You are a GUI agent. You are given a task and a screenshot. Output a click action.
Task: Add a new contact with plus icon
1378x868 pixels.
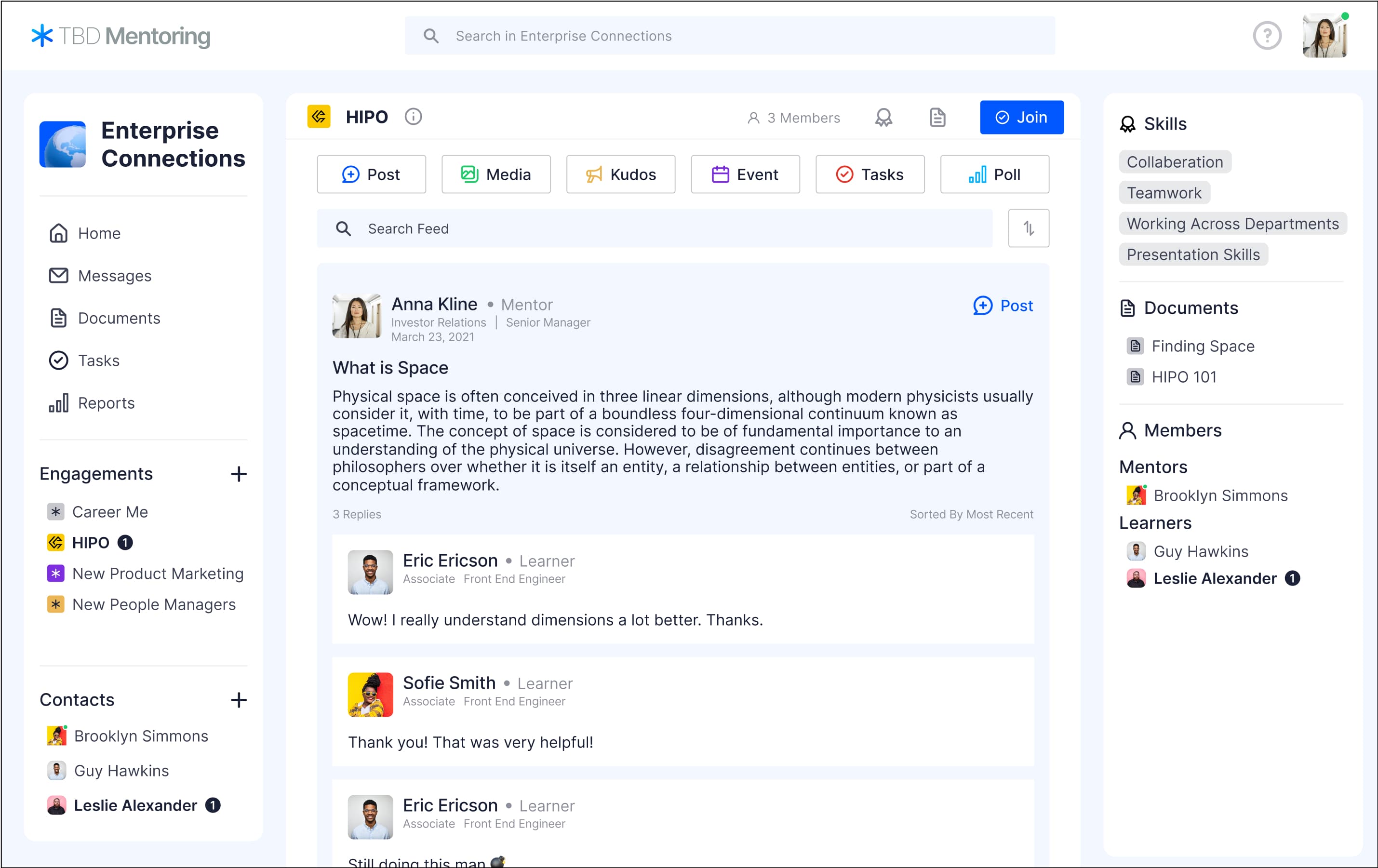pyautogui.click(x=239, y=700)
